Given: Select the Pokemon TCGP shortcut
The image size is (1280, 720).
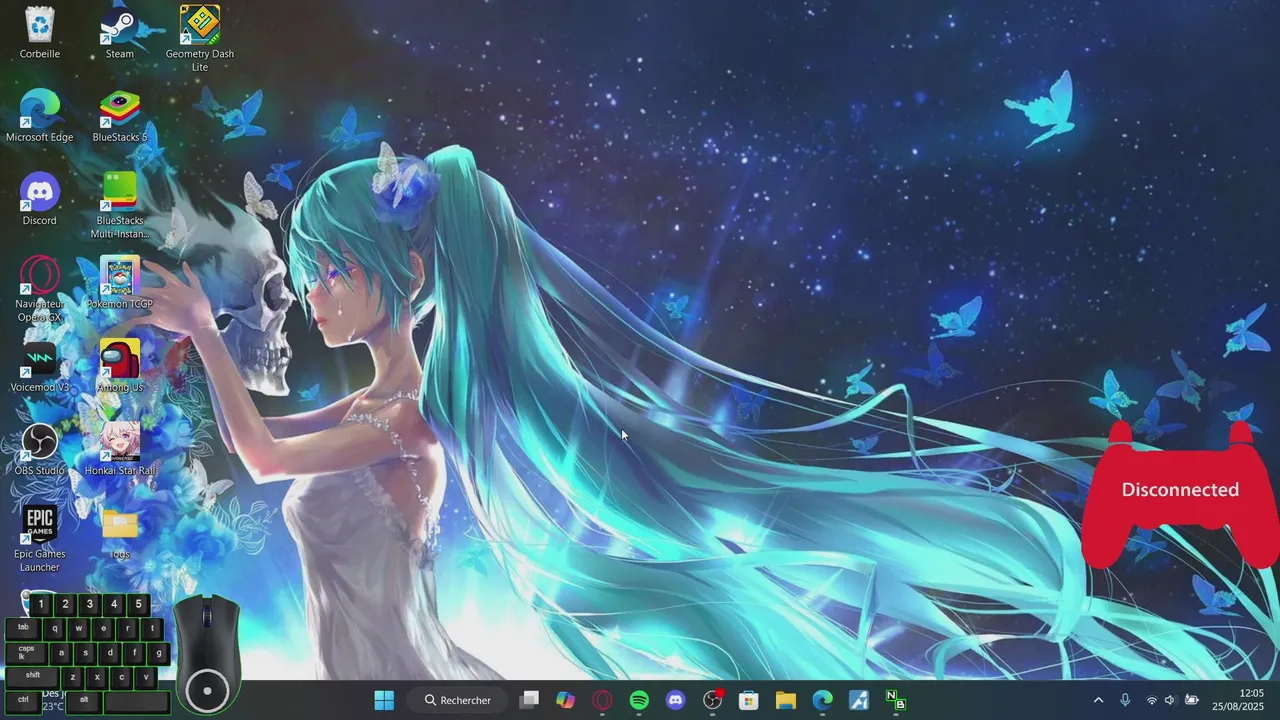Looking at the screenshot, I should (x=120, y=283).
